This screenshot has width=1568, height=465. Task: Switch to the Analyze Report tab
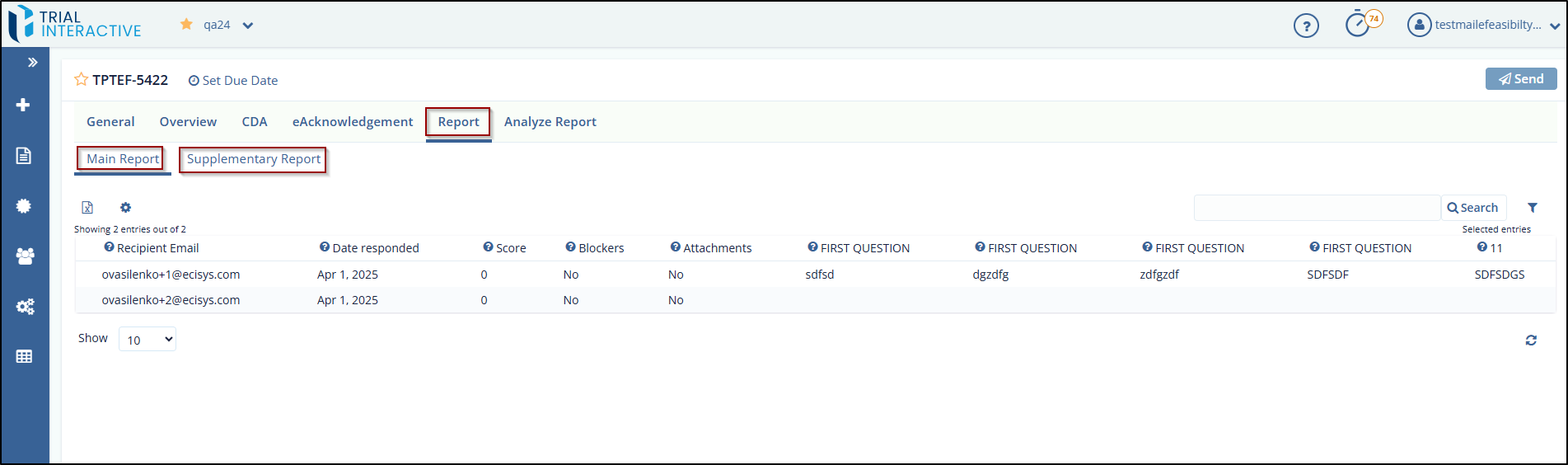coord(550,122)
